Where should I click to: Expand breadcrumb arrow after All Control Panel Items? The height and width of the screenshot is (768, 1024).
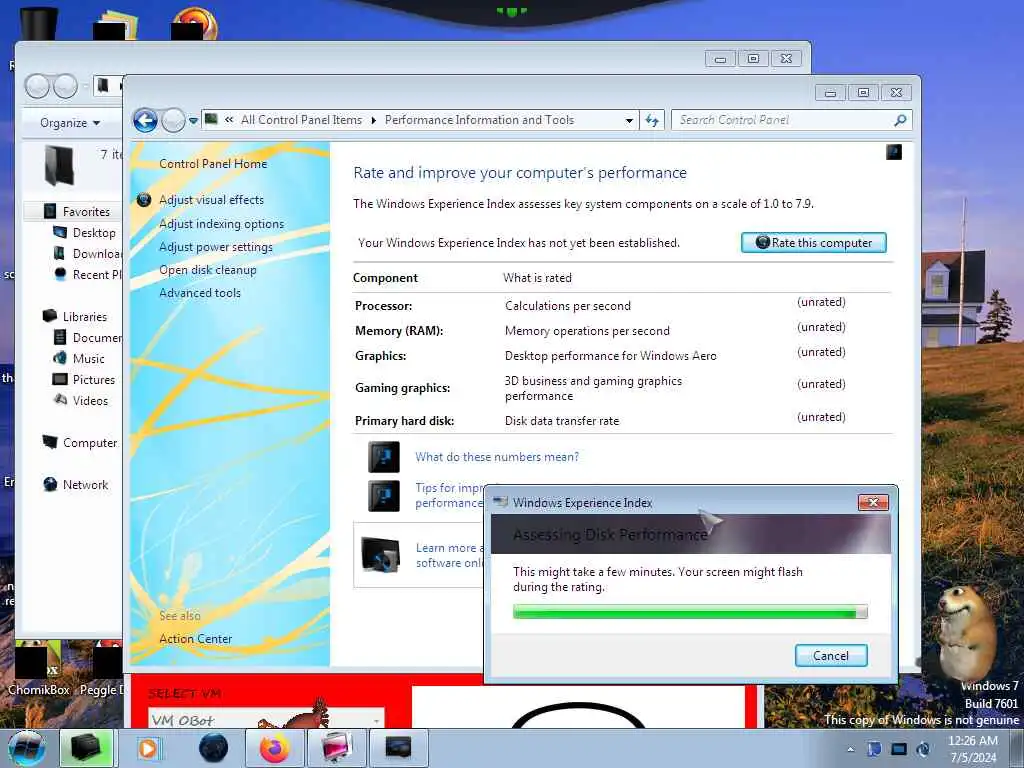coord(374,120)
